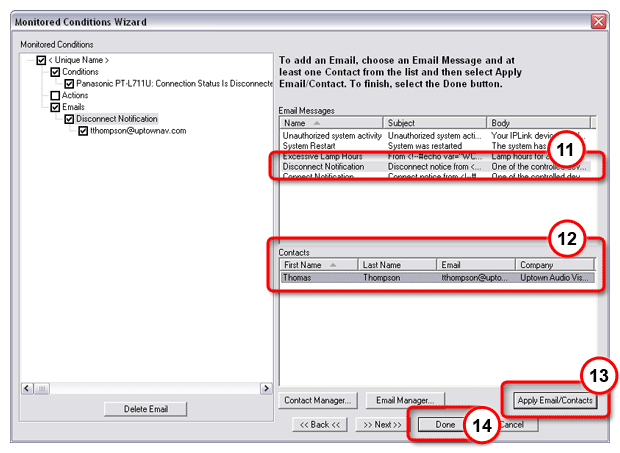Click Apply Email/Contacts button
620x453 pixels.
click(555, 400)
